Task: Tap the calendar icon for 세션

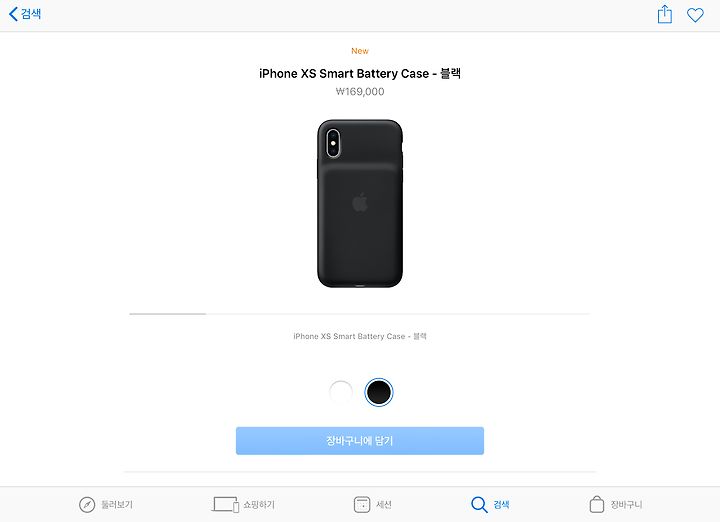Action: pyautogui.click(x=362, y=505)
